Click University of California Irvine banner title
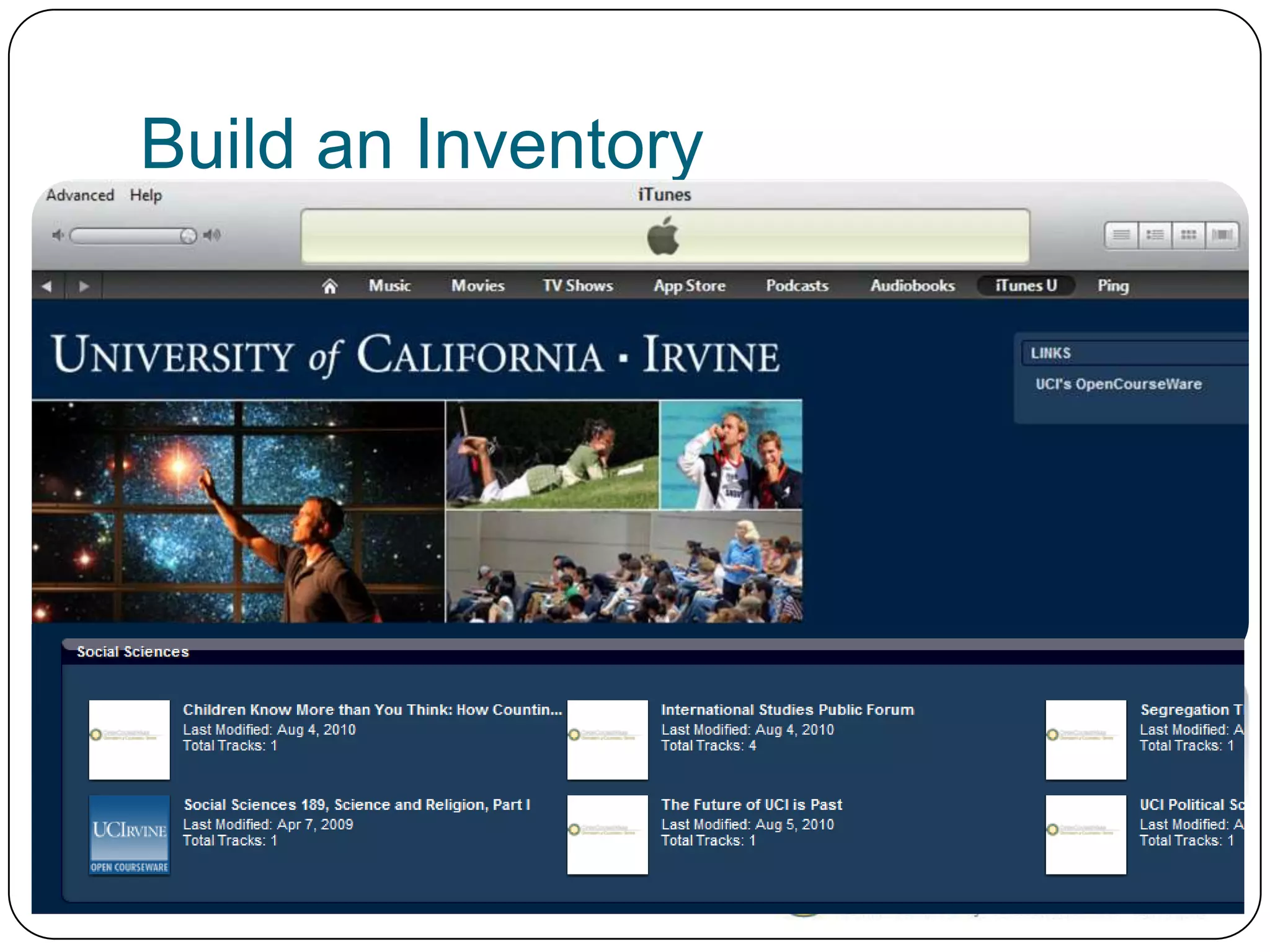Viewport: 1270px width, 952px height. 415,355
